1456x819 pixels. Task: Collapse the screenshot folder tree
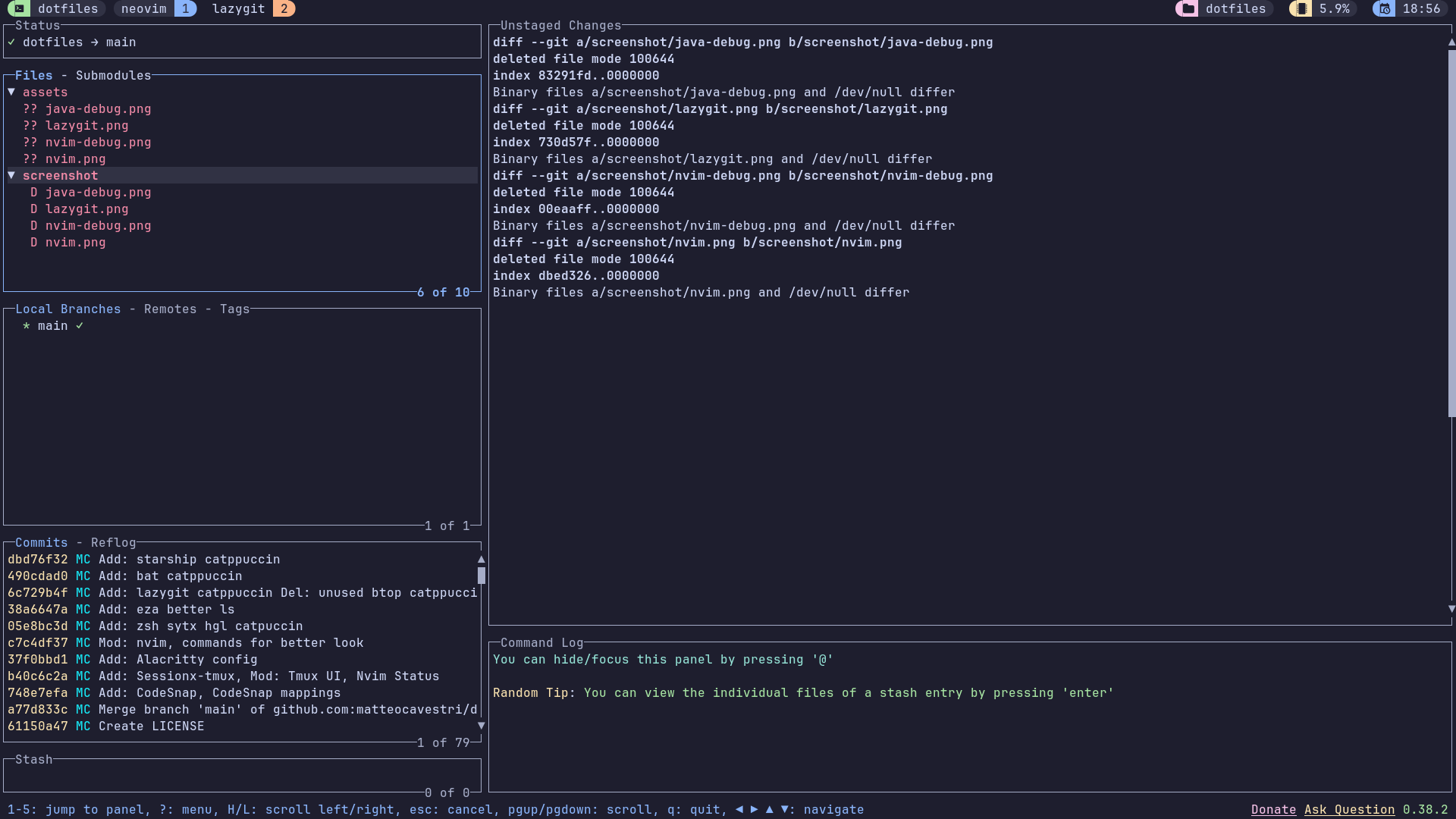pos(12,176)
